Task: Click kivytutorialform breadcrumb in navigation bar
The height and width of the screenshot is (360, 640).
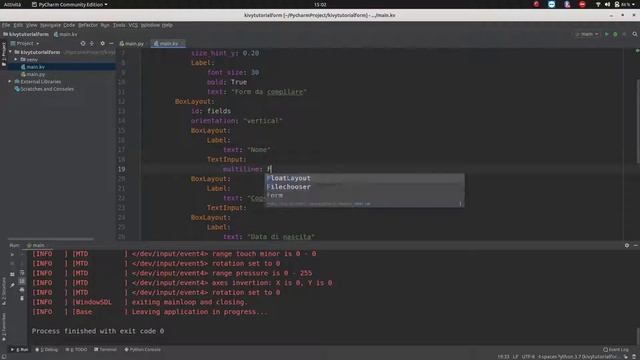Action: point(26,34)
